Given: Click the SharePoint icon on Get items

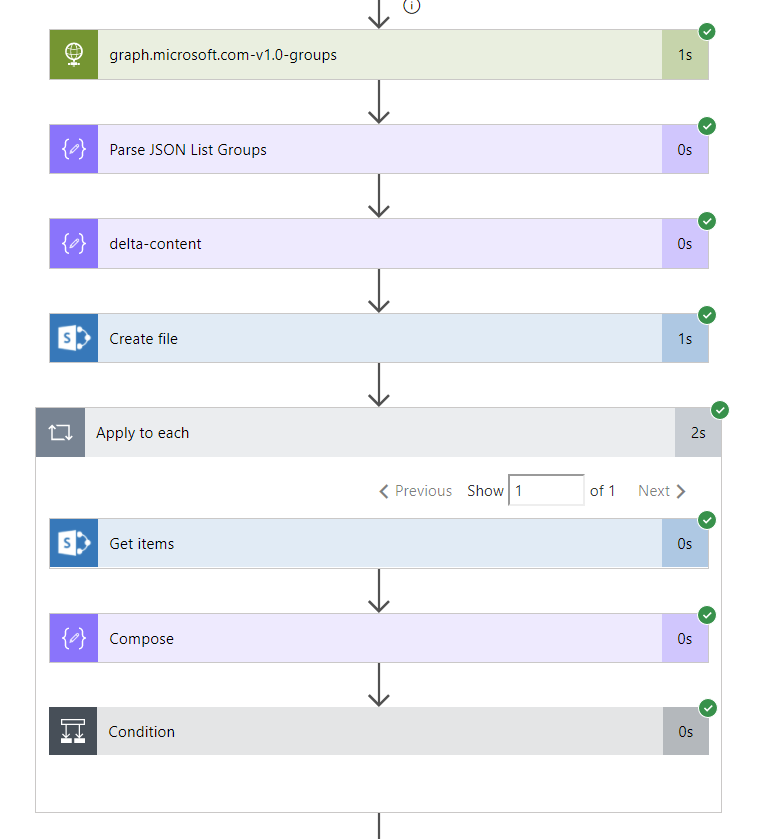Looking at the screenshot, I should point(74,544).
